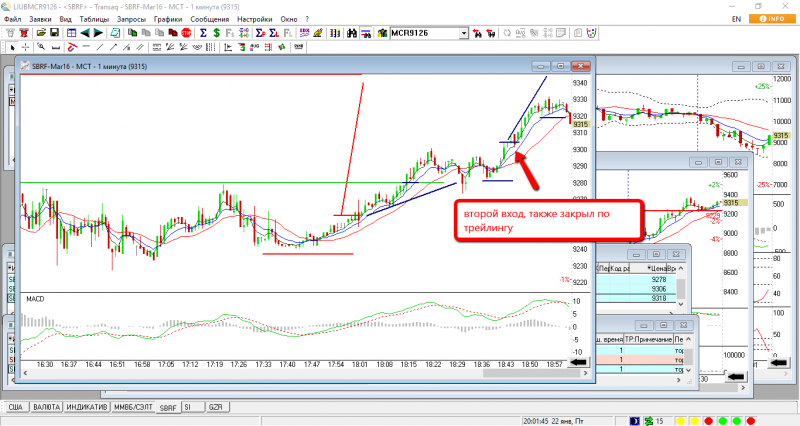
Task: Select the crosshair cursor tool
Action: [26, 47]
